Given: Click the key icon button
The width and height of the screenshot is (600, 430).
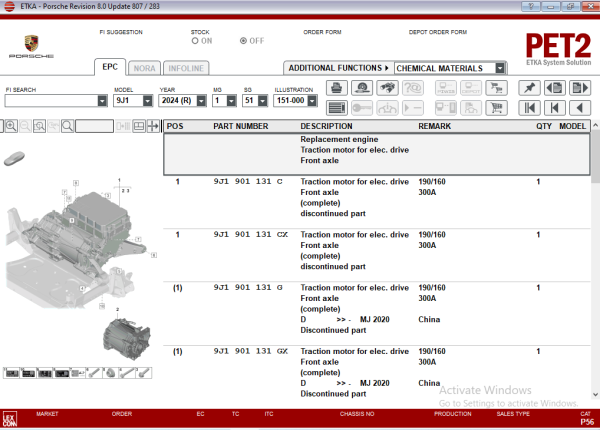Looking at the screenshot, I should click(362, 108).
